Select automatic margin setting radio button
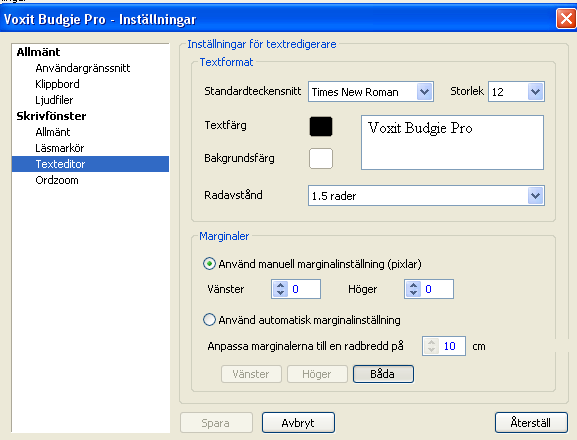Screen dimensions: 577x440 coord(209,320)
